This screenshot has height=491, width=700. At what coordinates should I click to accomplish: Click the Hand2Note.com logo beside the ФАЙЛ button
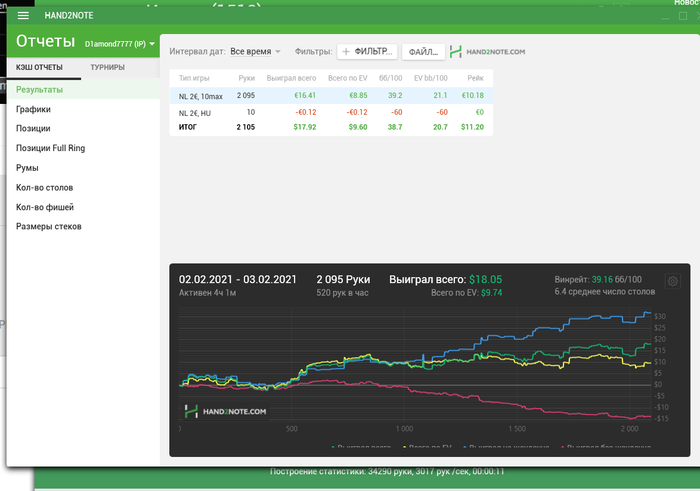487,51
